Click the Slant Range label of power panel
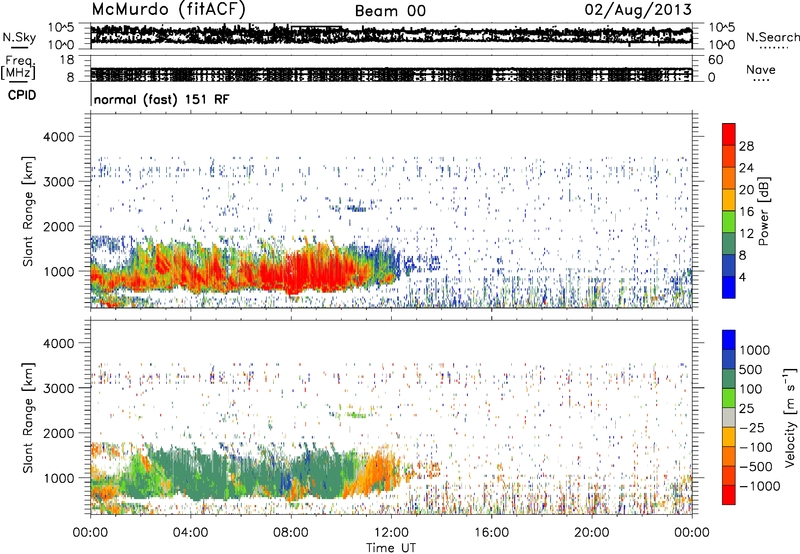This screenshot has height=554, width=800. (28, 211)
